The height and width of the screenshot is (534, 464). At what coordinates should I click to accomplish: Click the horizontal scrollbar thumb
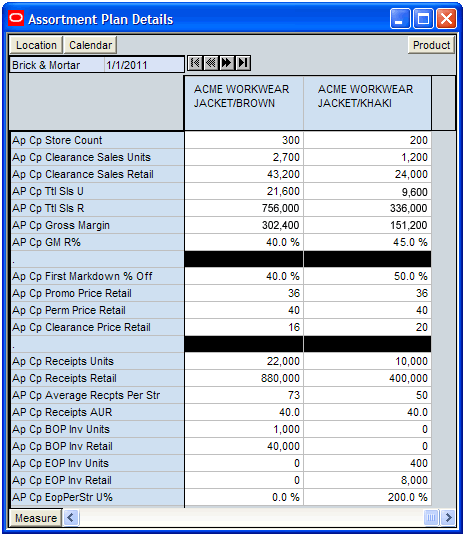click(431, 518)
